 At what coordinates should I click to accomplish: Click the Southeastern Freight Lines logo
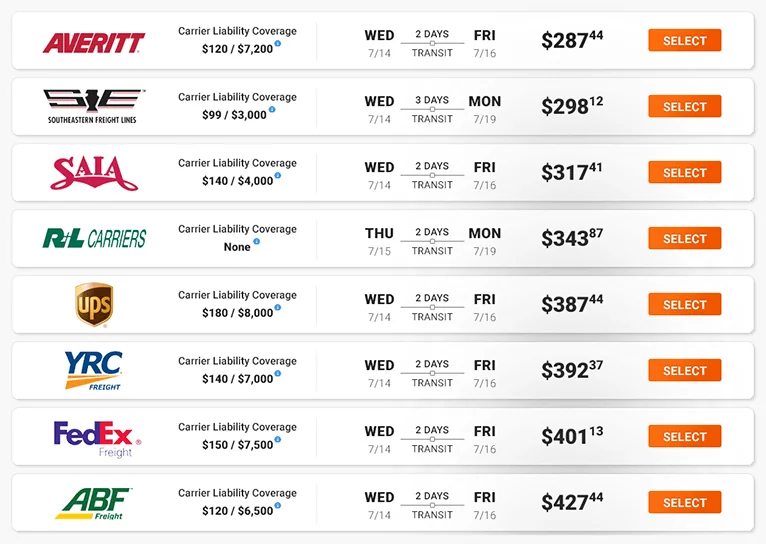point(93,106)
